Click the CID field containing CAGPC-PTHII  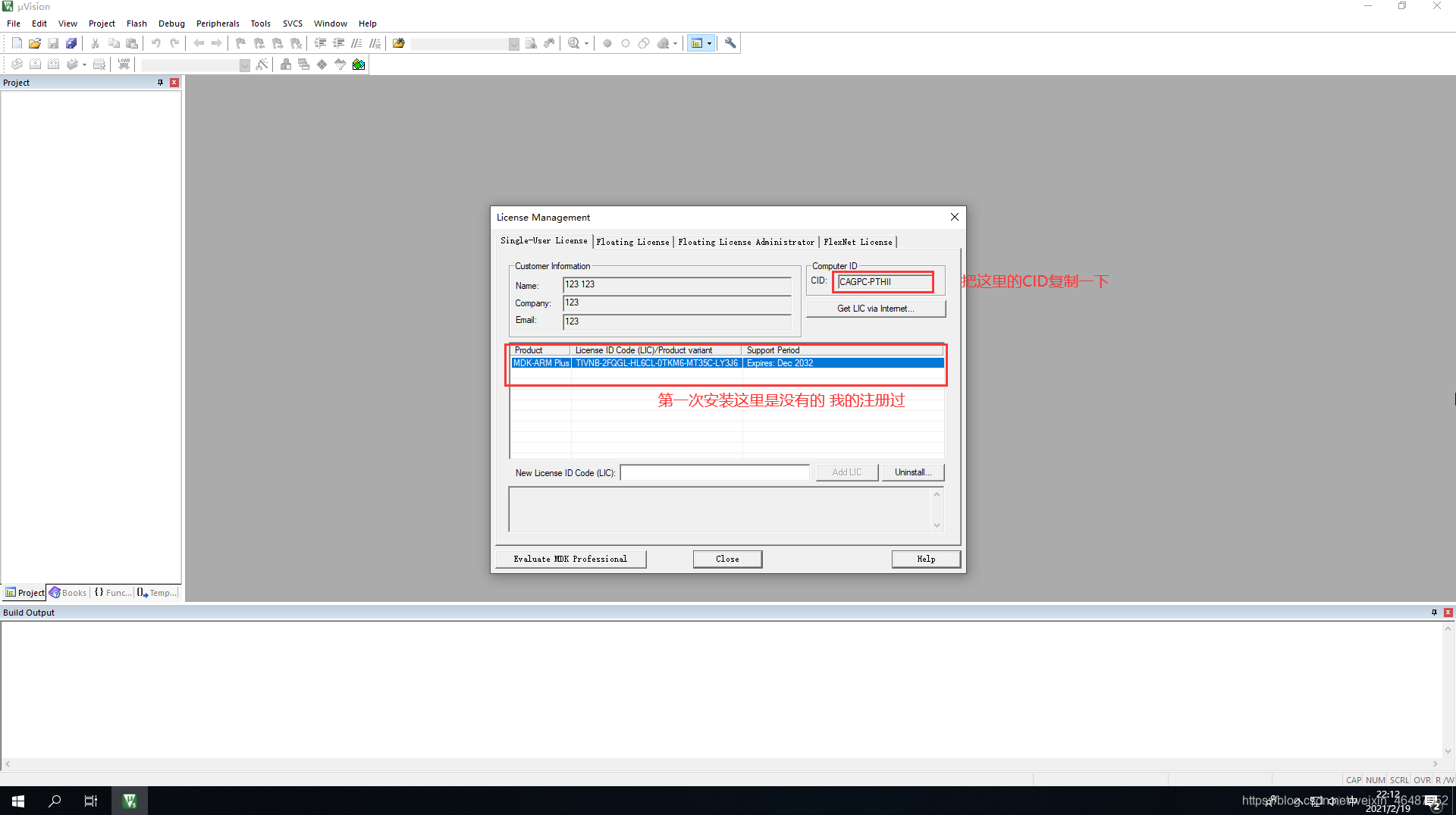coord(883,282)
